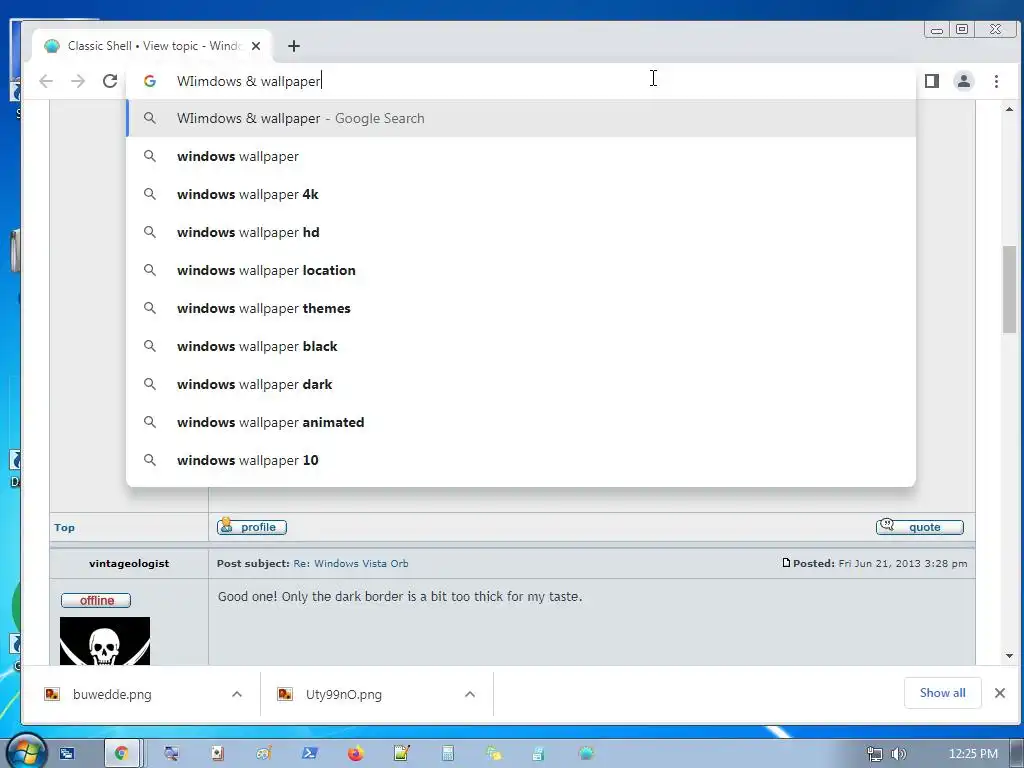This screenshot has width=1024, height=768.
Task: Open downloaded Uty99nO.png file
Action: 344,694
